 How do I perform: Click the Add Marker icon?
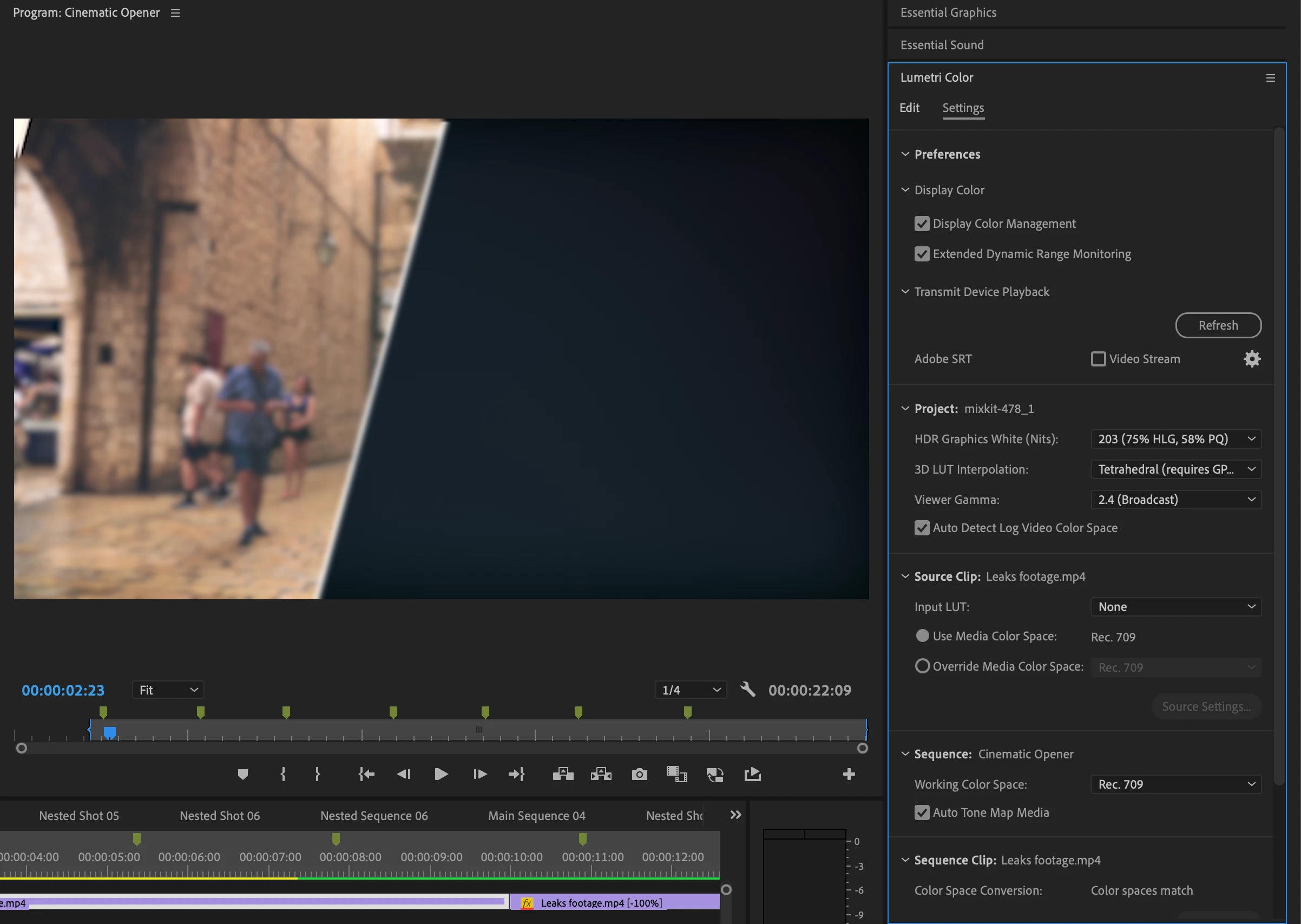243,775
